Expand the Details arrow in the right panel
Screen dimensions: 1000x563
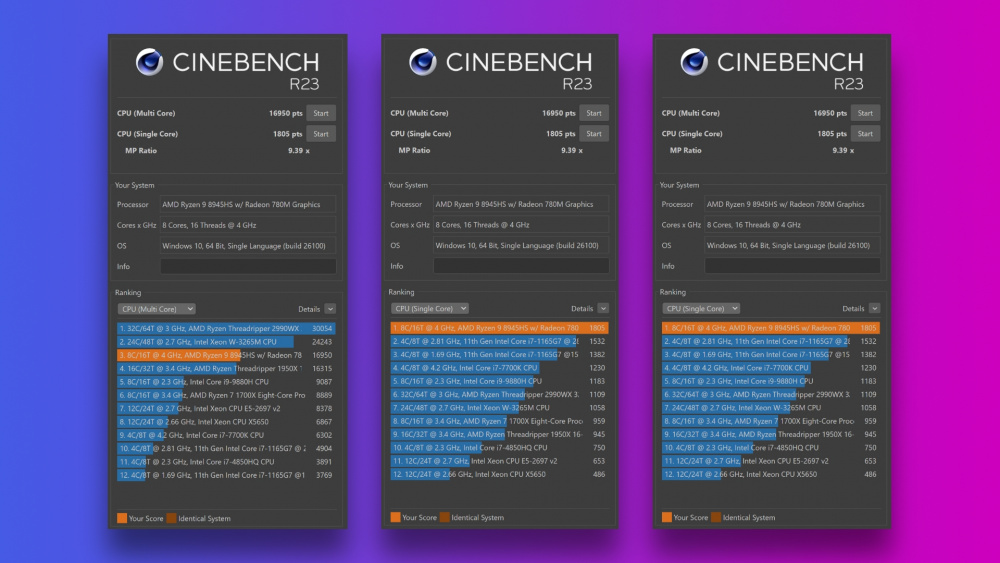875,309
